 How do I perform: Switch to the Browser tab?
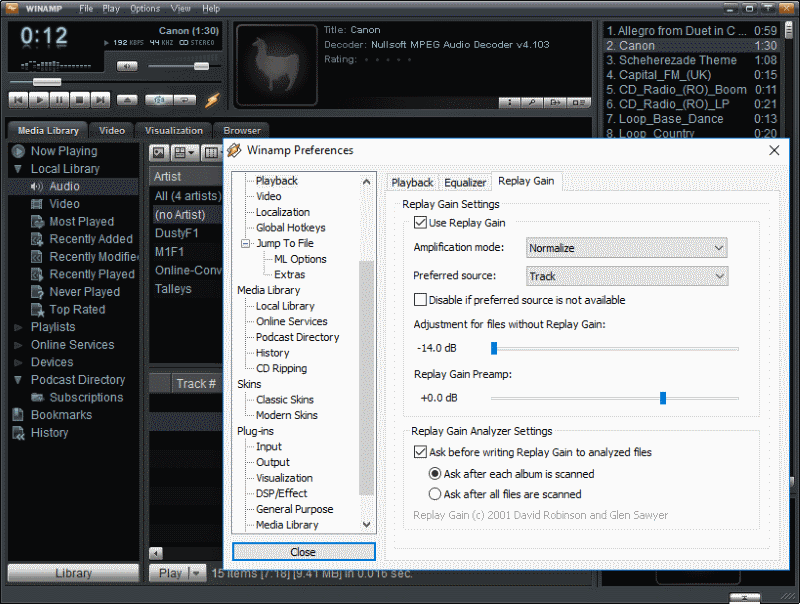[x=242, y=131]
